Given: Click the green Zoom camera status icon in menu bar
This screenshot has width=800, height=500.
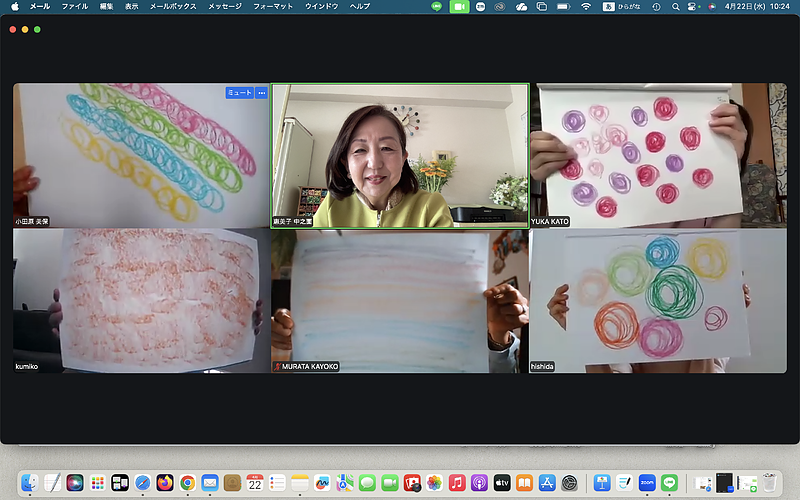Looking at the screenshot, I should pos(459,6).
